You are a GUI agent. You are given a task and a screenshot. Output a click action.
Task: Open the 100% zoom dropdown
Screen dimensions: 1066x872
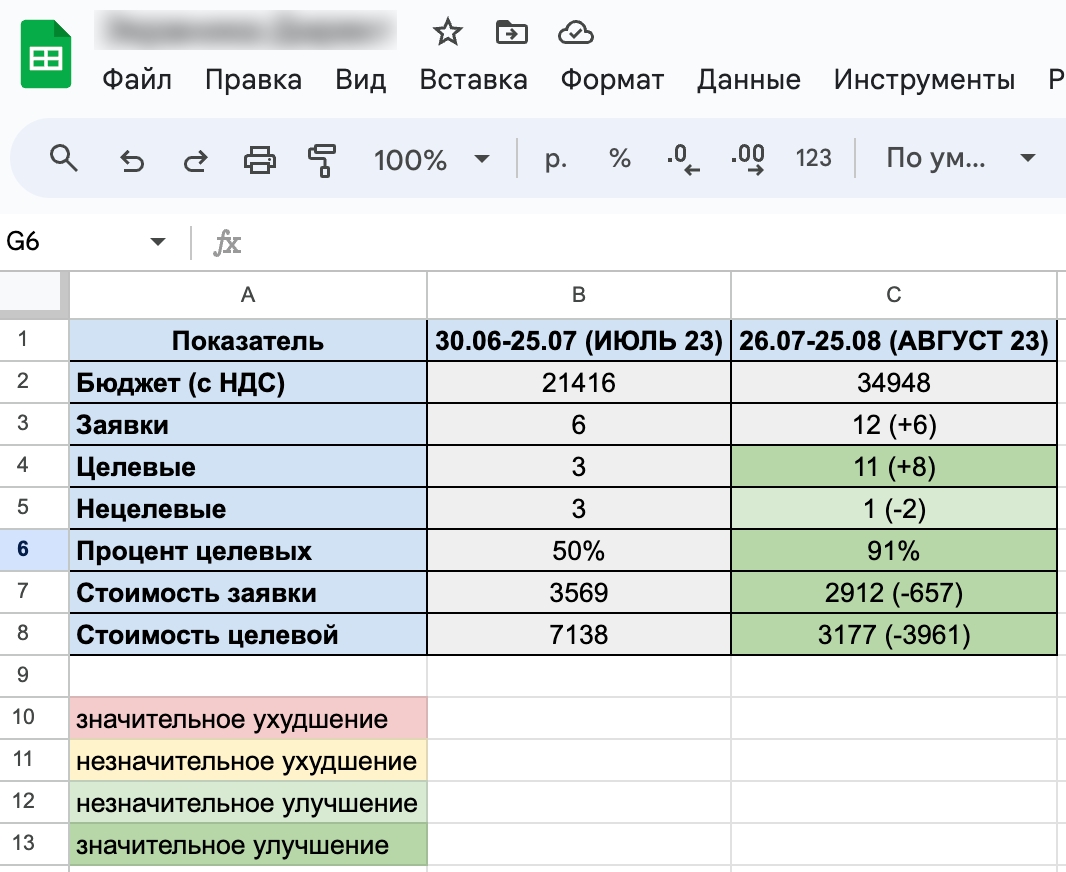(431, 159)
